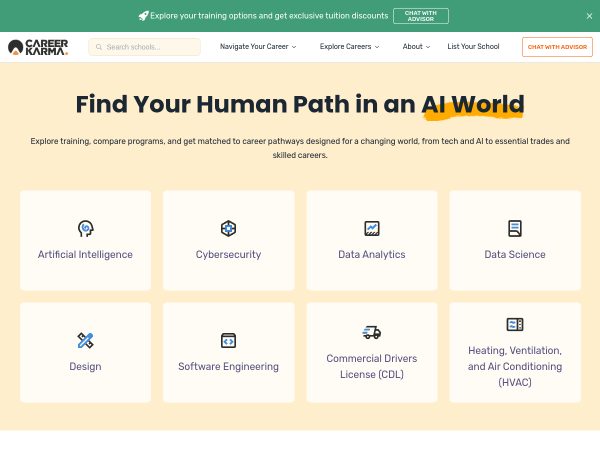Click the Data Science document icon
This screenshot has width=600, height=450.
[x=515, y=228]
